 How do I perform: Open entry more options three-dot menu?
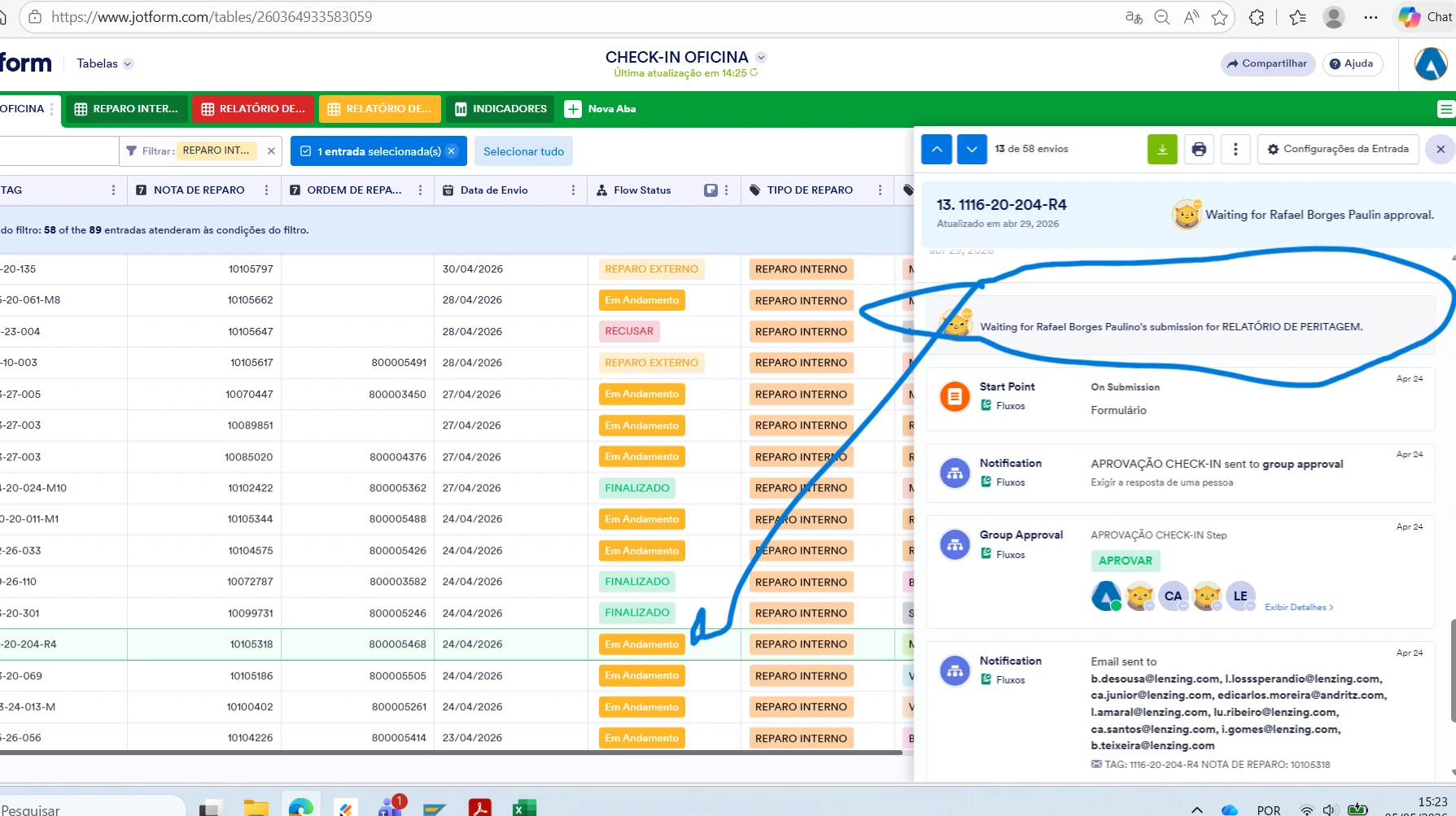click(1235, 150)
